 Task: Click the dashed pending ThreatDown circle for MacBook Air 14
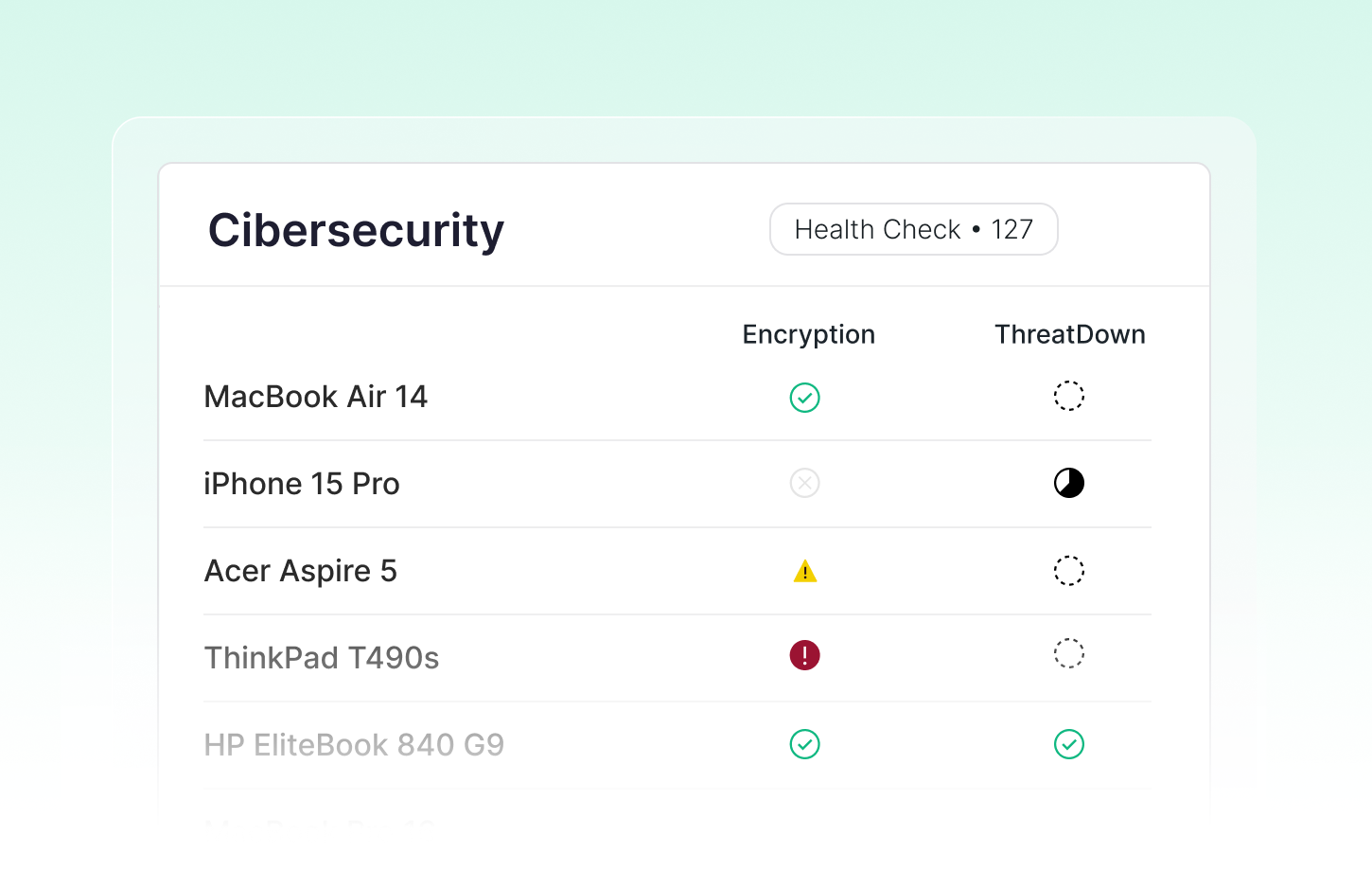click(x=1068, y=396)
